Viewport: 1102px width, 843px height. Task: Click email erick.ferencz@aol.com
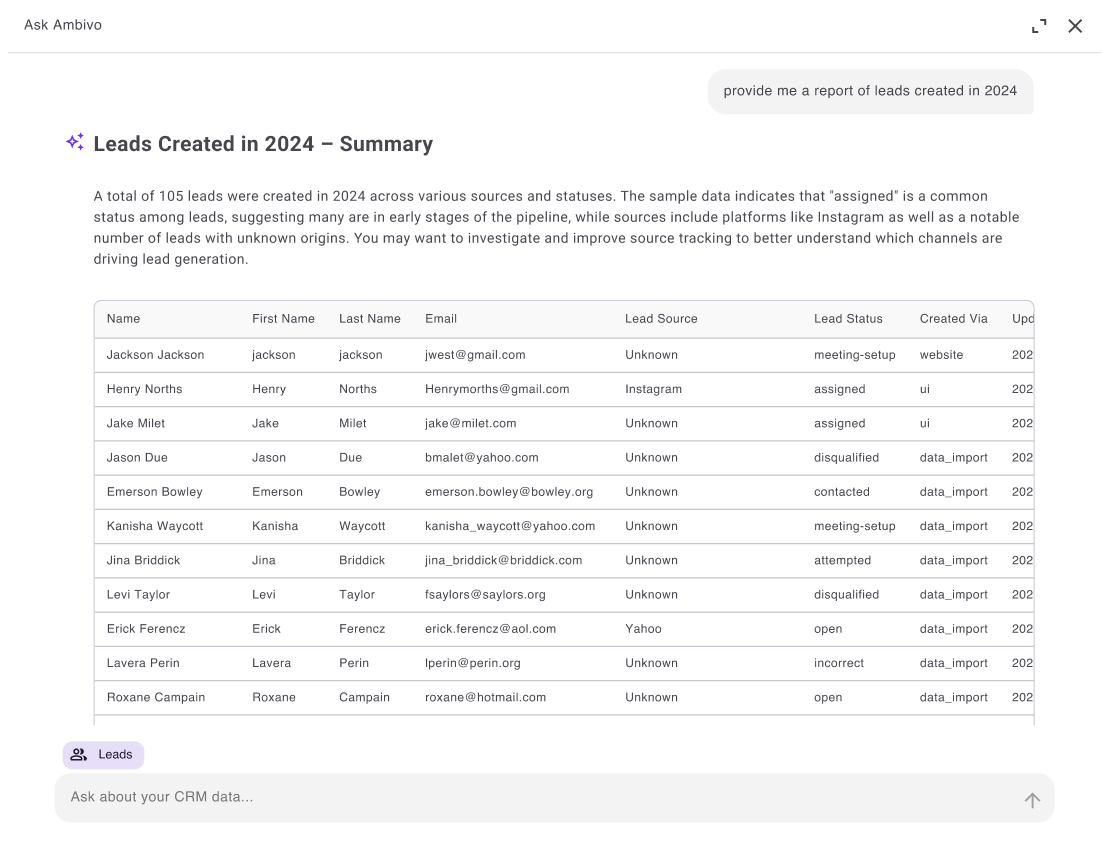coord(491,629)
